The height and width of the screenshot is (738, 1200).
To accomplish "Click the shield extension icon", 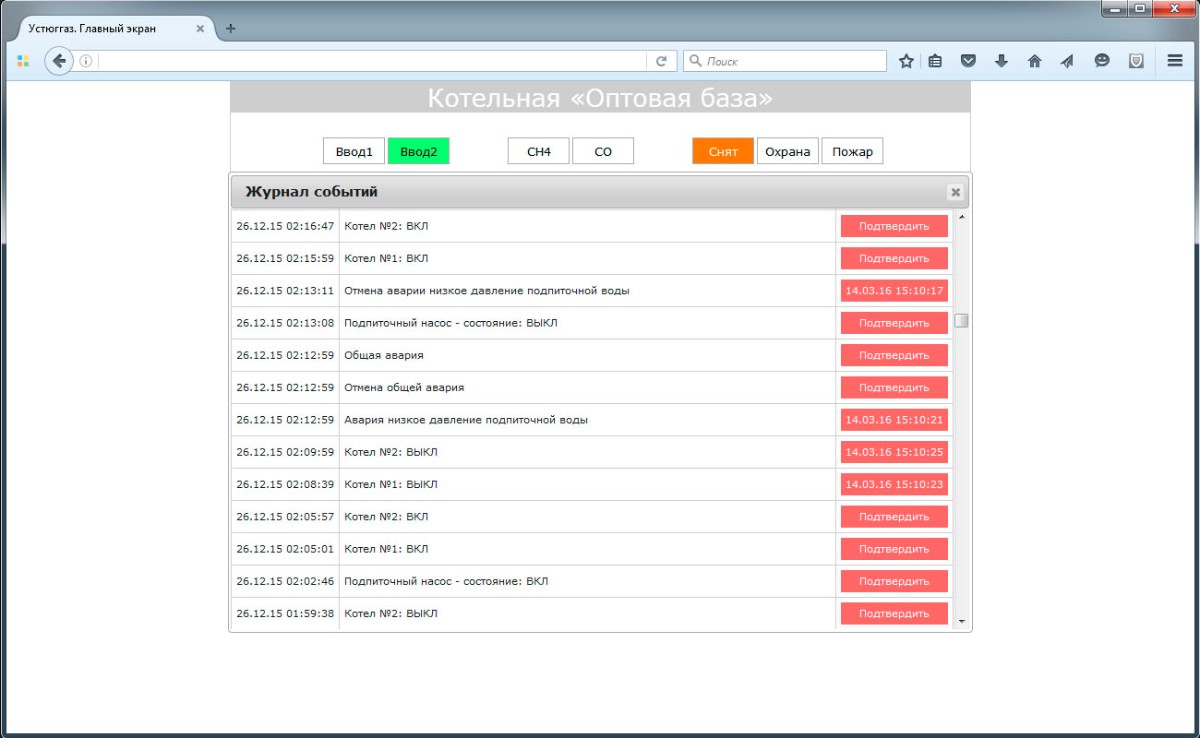I will (x=1136, y=61).
